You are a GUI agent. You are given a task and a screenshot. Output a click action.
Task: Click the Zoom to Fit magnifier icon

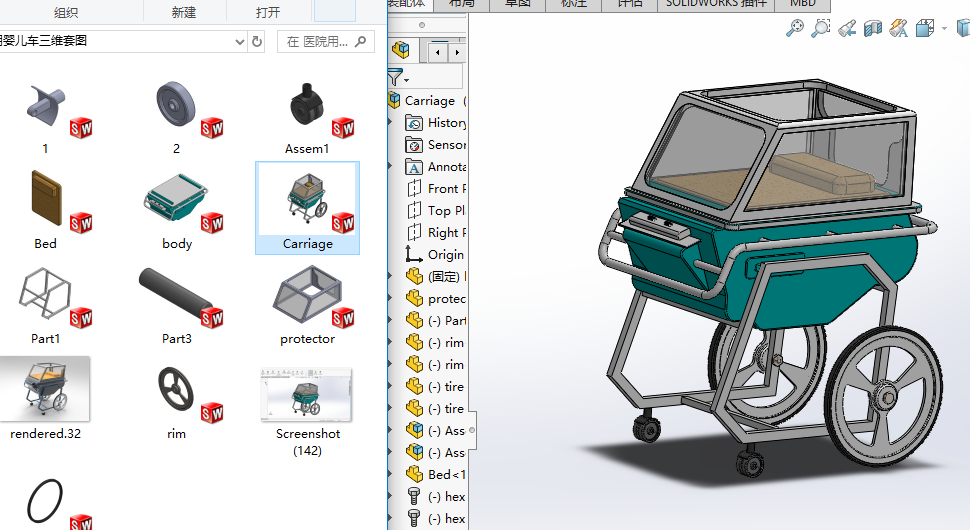[795, 28]
